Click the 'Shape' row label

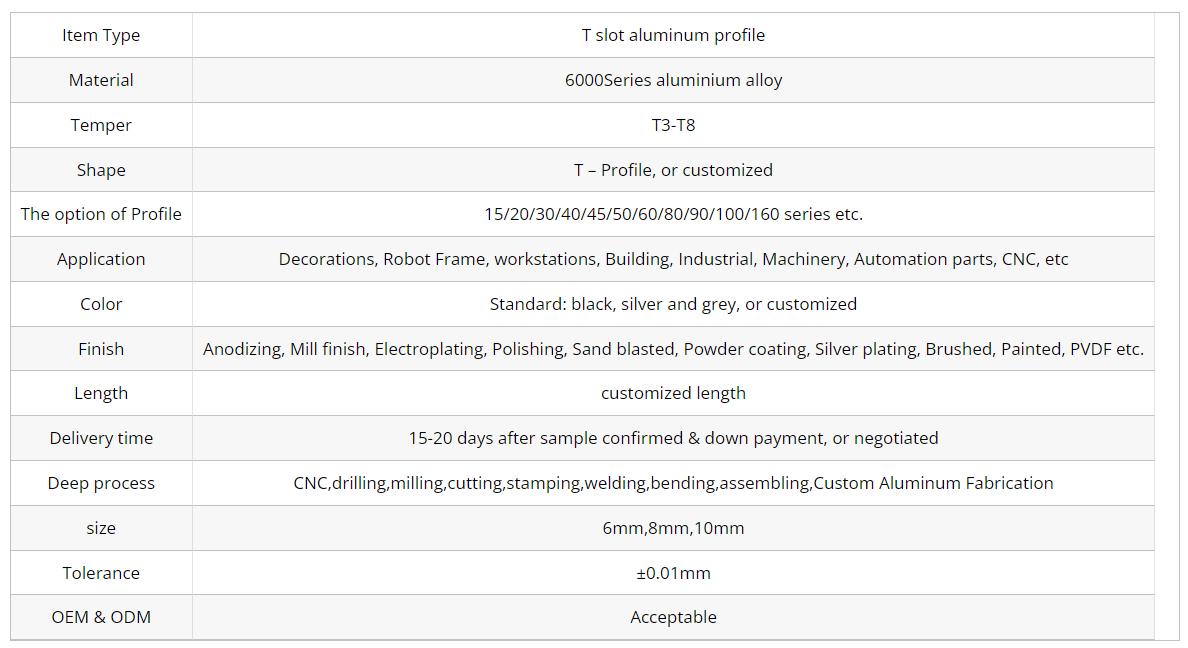pyautogui.click(x=101, y=170)
